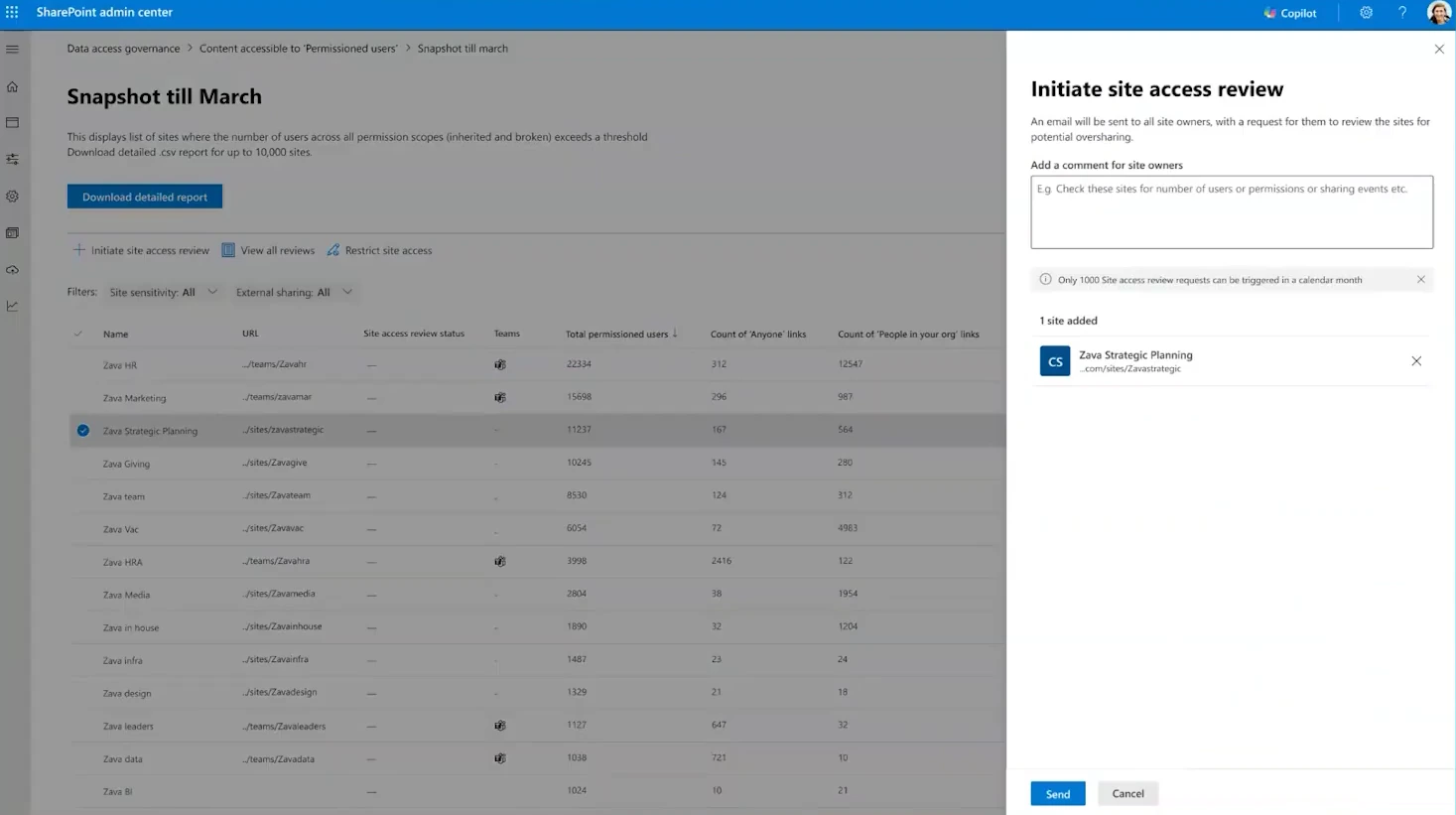
Task: Remove Zava Strategic Planning from added sites
Action: [x=1416, y=361]
